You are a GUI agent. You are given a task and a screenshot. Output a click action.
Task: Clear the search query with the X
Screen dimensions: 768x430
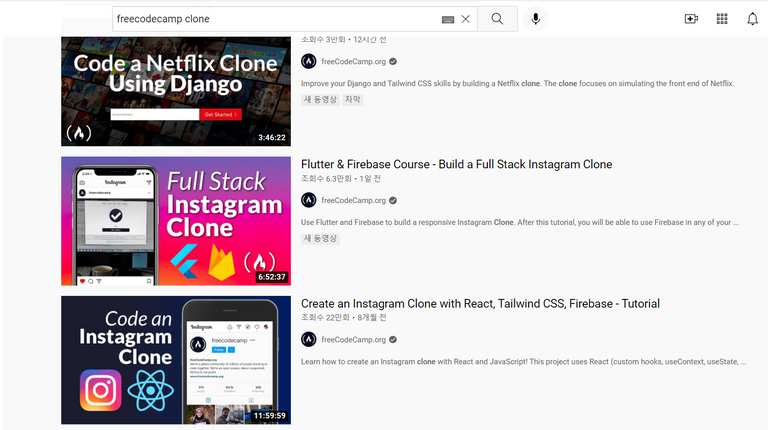coord(465,19)
